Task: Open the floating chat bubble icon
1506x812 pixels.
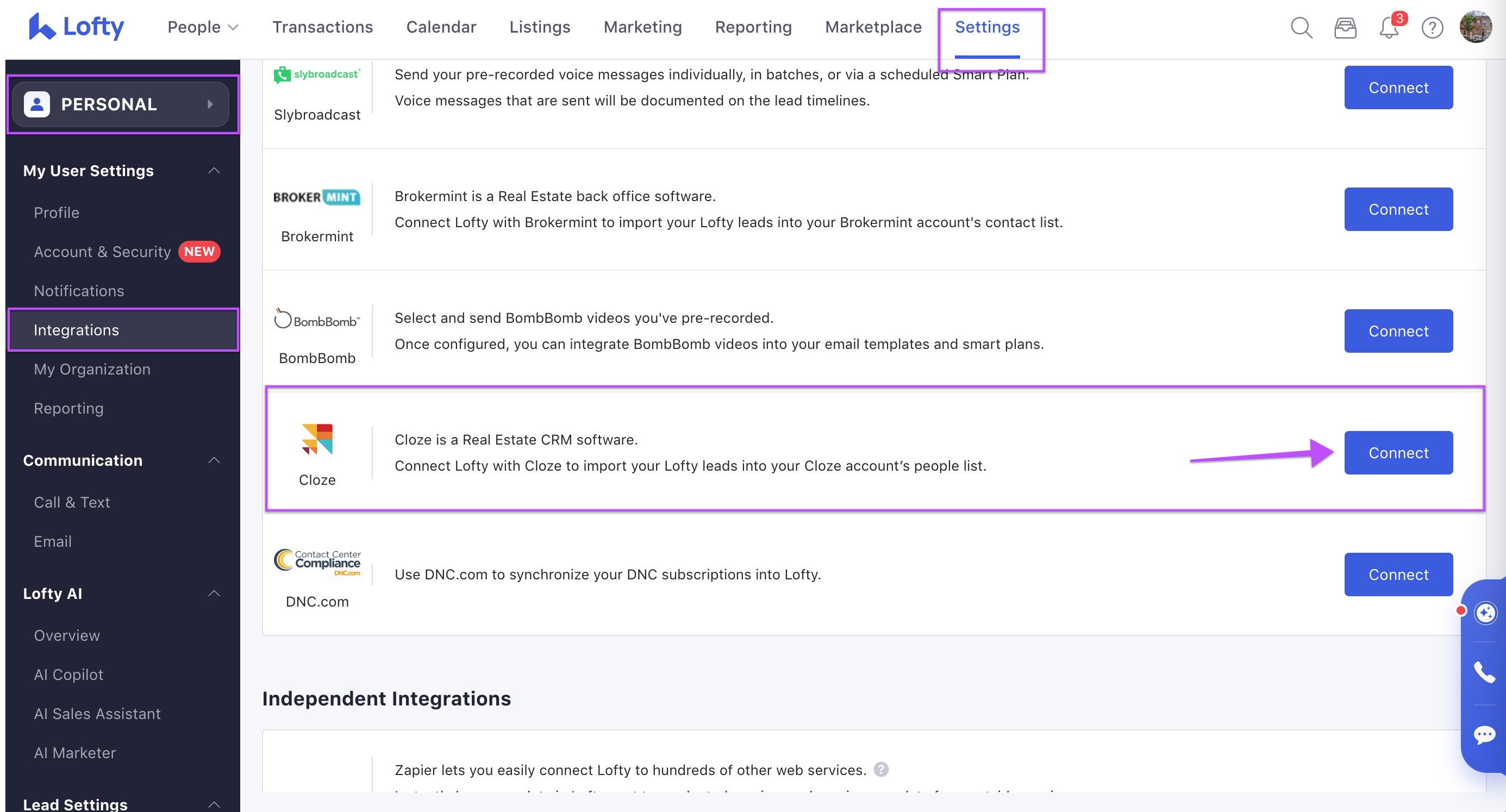Action: click(x=1483, y=734)
